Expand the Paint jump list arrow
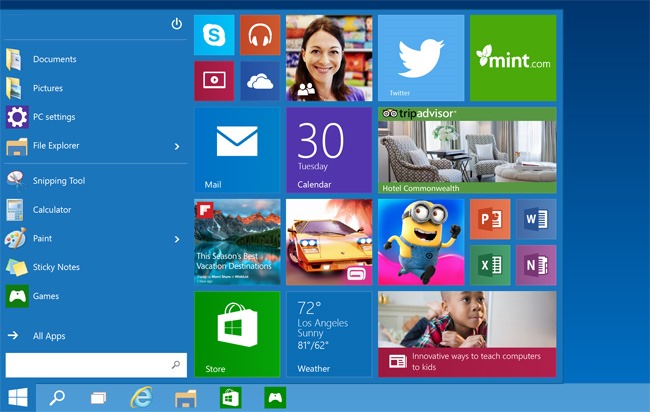This screenshot has height=412, width=650. pos(177,239)
